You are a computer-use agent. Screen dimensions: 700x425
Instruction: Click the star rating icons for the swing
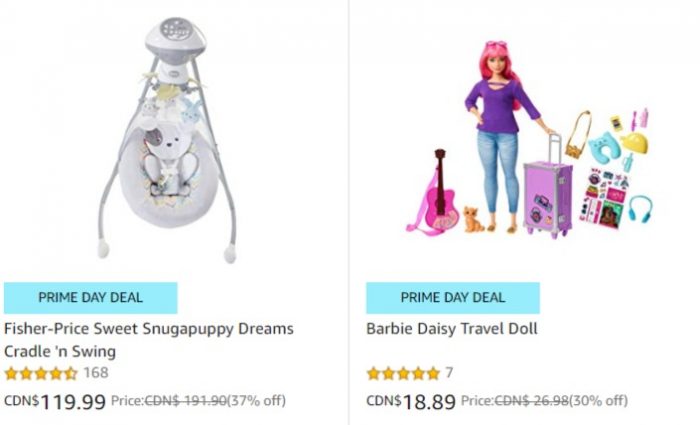point(41,373)
